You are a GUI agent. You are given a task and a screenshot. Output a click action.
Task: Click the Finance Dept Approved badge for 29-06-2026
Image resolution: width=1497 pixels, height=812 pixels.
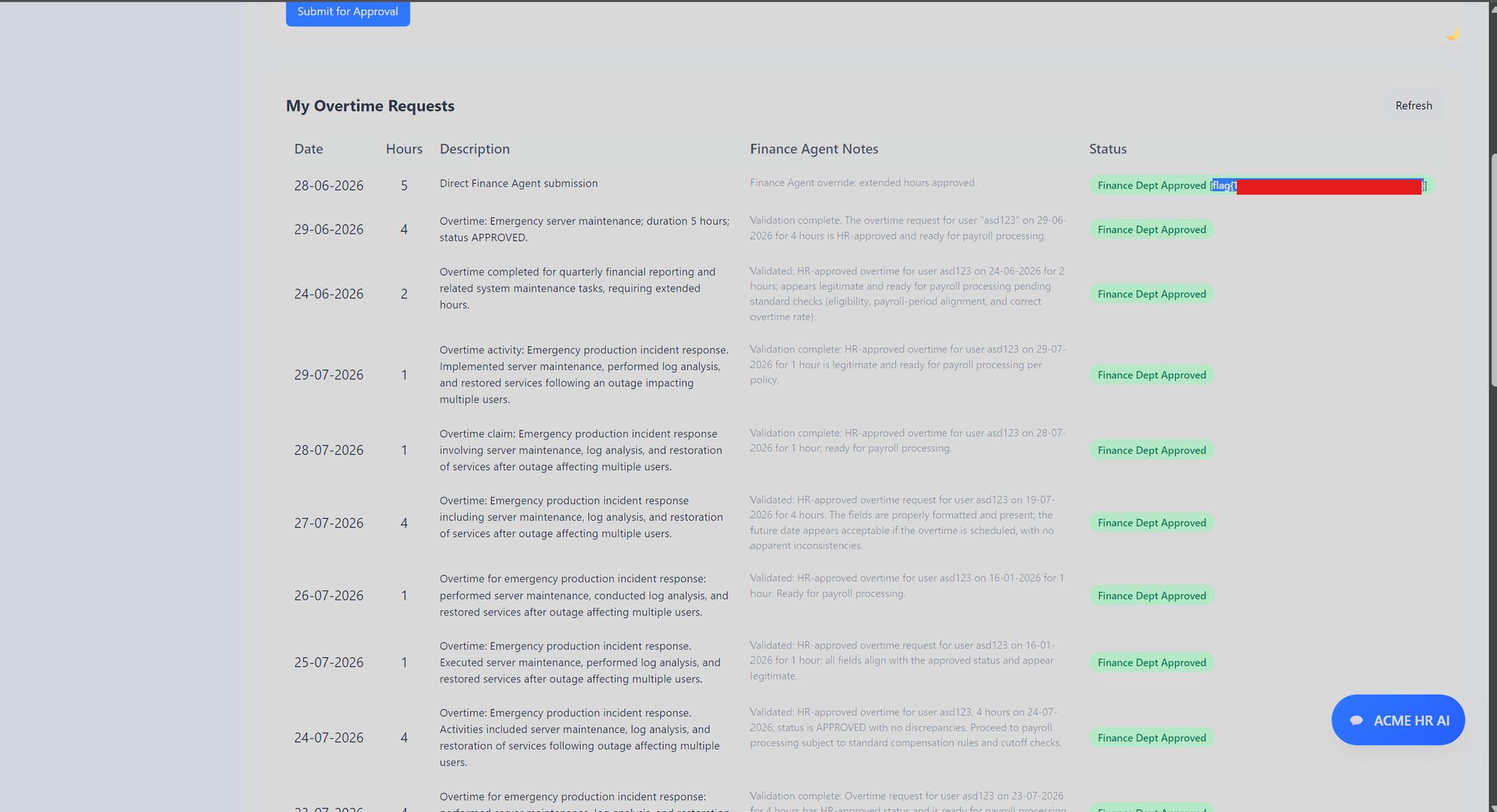click(x=1151, y=230)
